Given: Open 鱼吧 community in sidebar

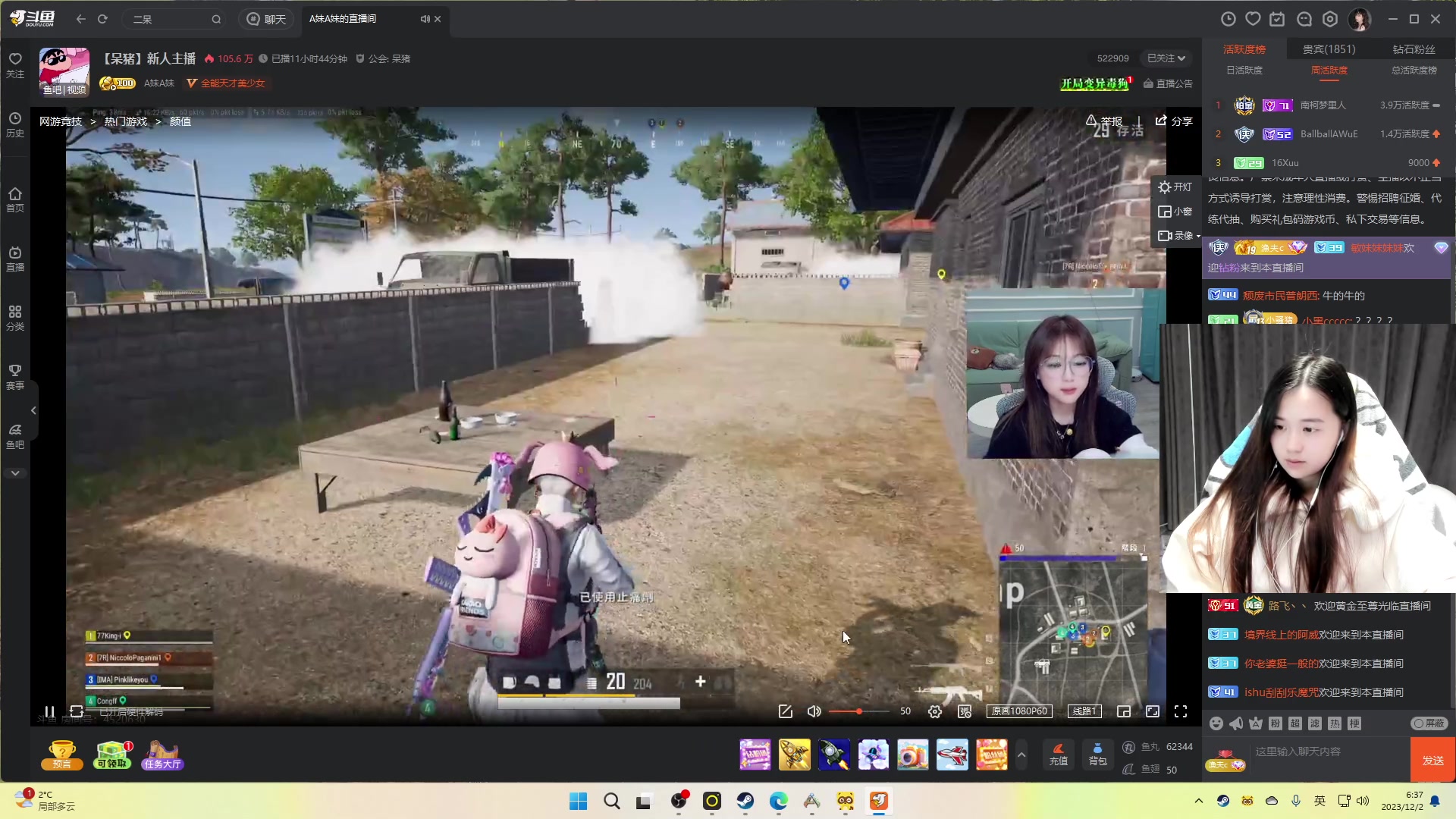Looking at the screenshot, I should pos(15,437).
